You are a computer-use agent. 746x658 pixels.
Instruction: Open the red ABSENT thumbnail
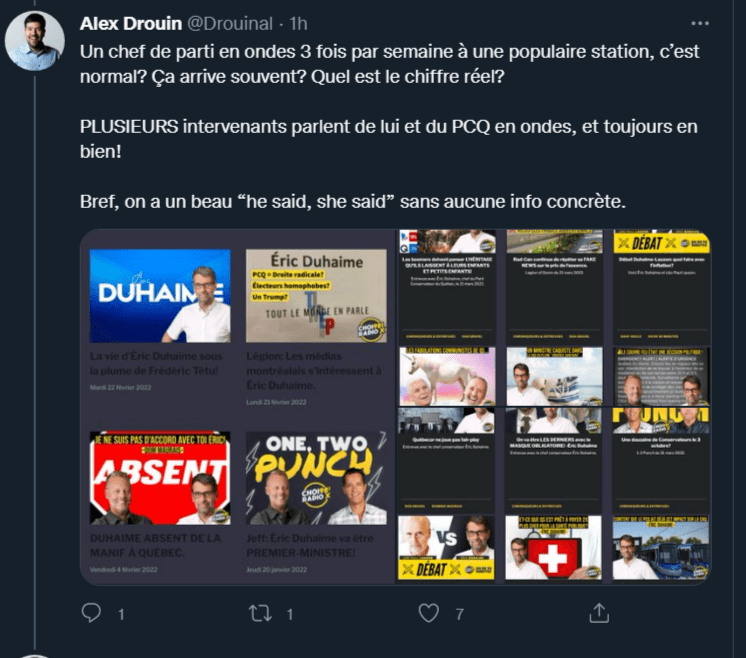160,478
